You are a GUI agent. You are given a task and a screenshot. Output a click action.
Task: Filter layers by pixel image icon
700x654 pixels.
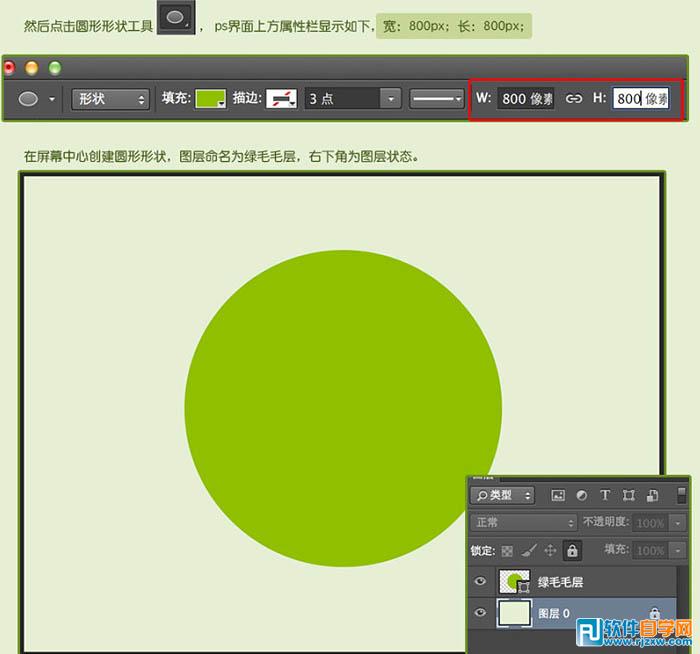coord(558,495)
